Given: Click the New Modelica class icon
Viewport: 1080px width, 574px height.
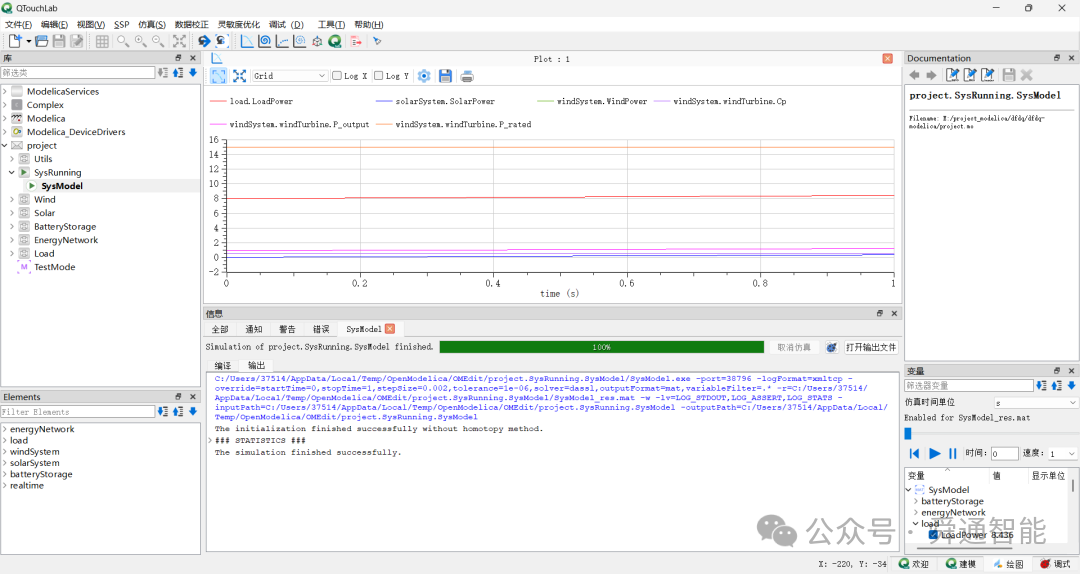Looking at the screenshot, I should click(x=15, y=41).
